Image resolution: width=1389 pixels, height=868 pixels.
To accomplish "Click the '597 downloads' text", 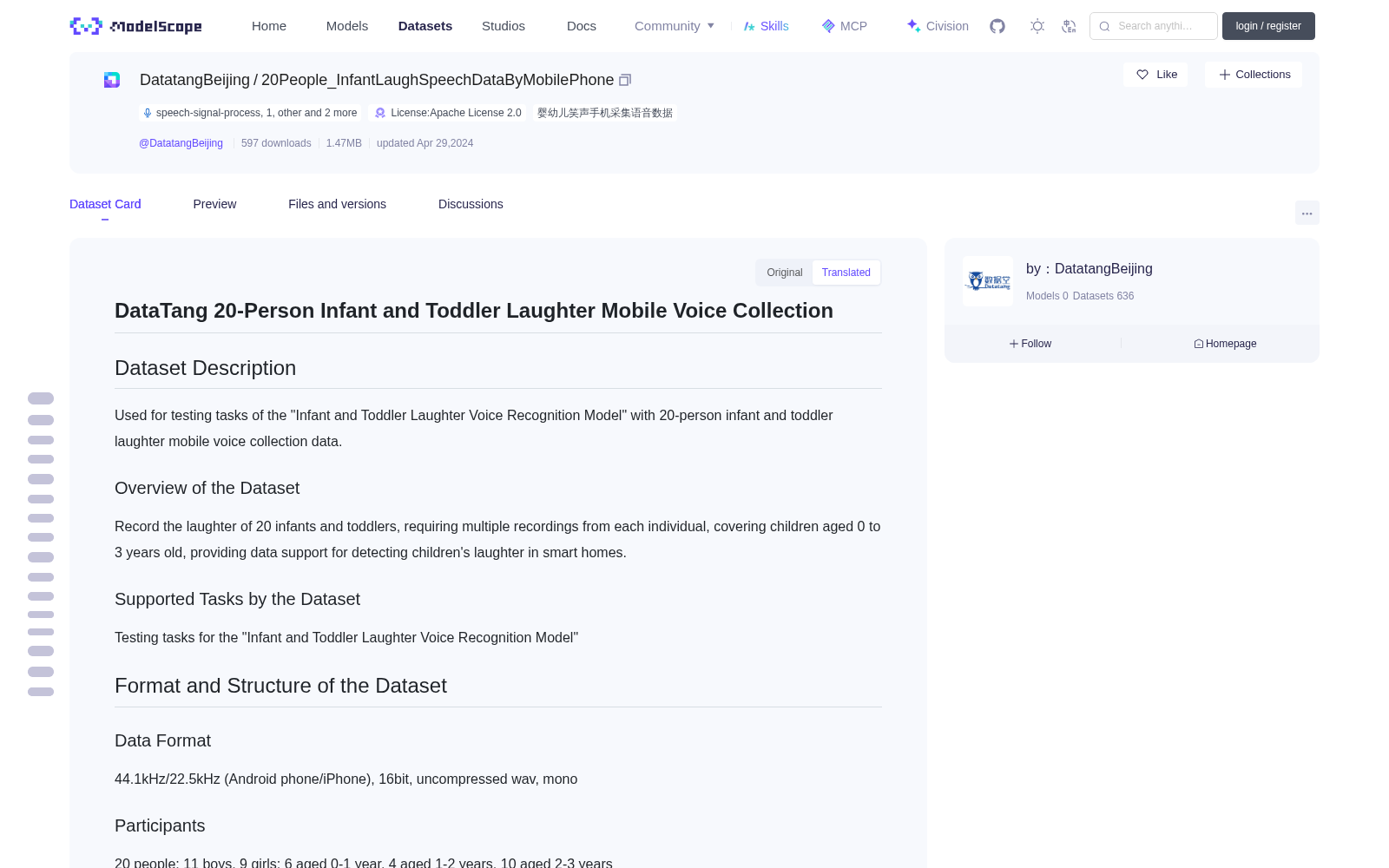I will point(276,143).
